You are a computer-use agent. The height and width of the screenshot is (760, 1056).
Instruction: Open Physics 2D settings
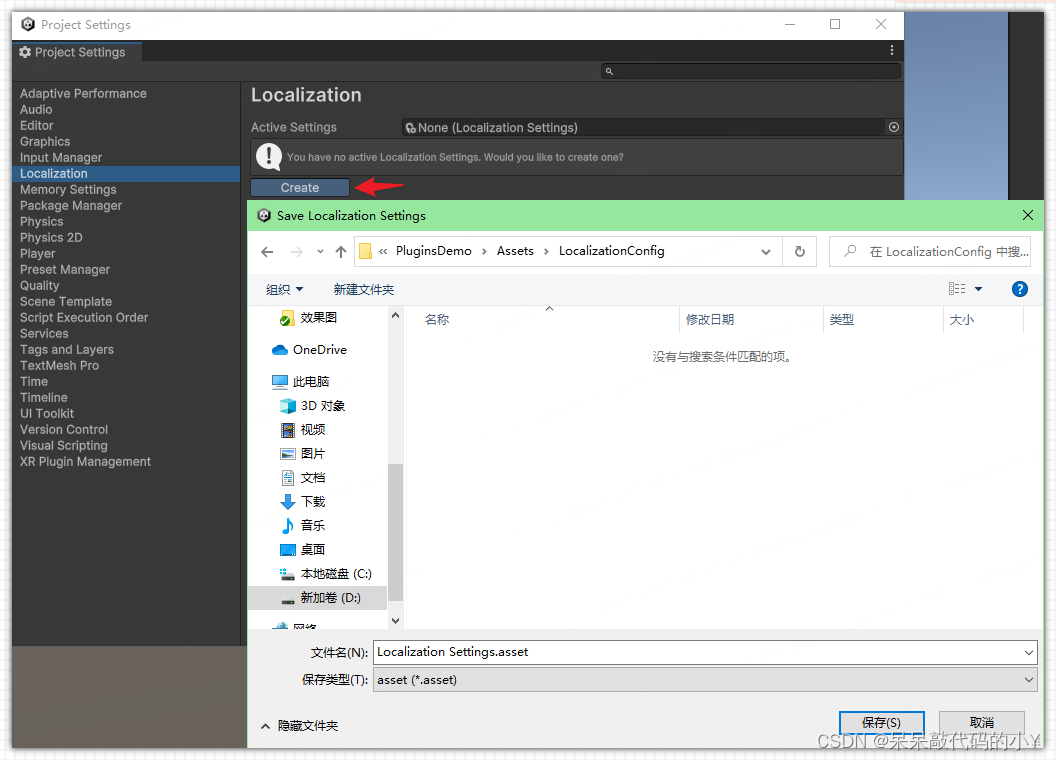(51, 238)
